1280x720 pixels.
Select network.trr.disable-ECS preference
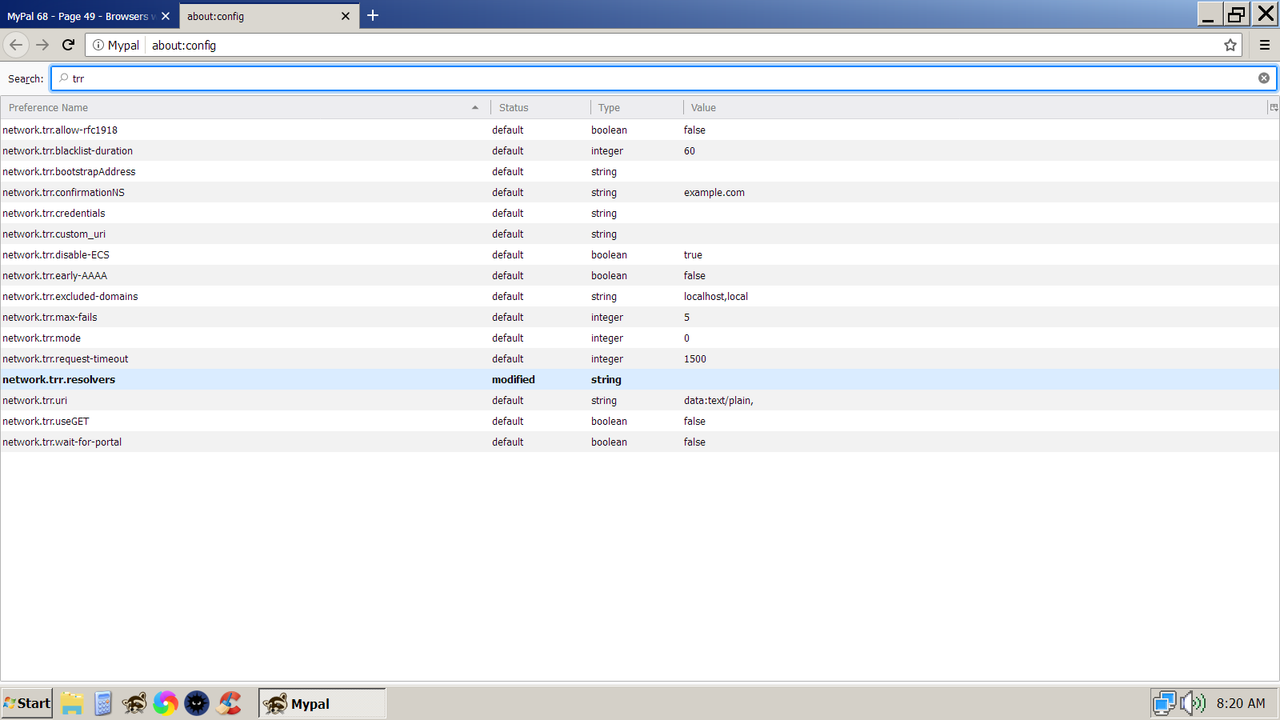click(x=640, y=255)
